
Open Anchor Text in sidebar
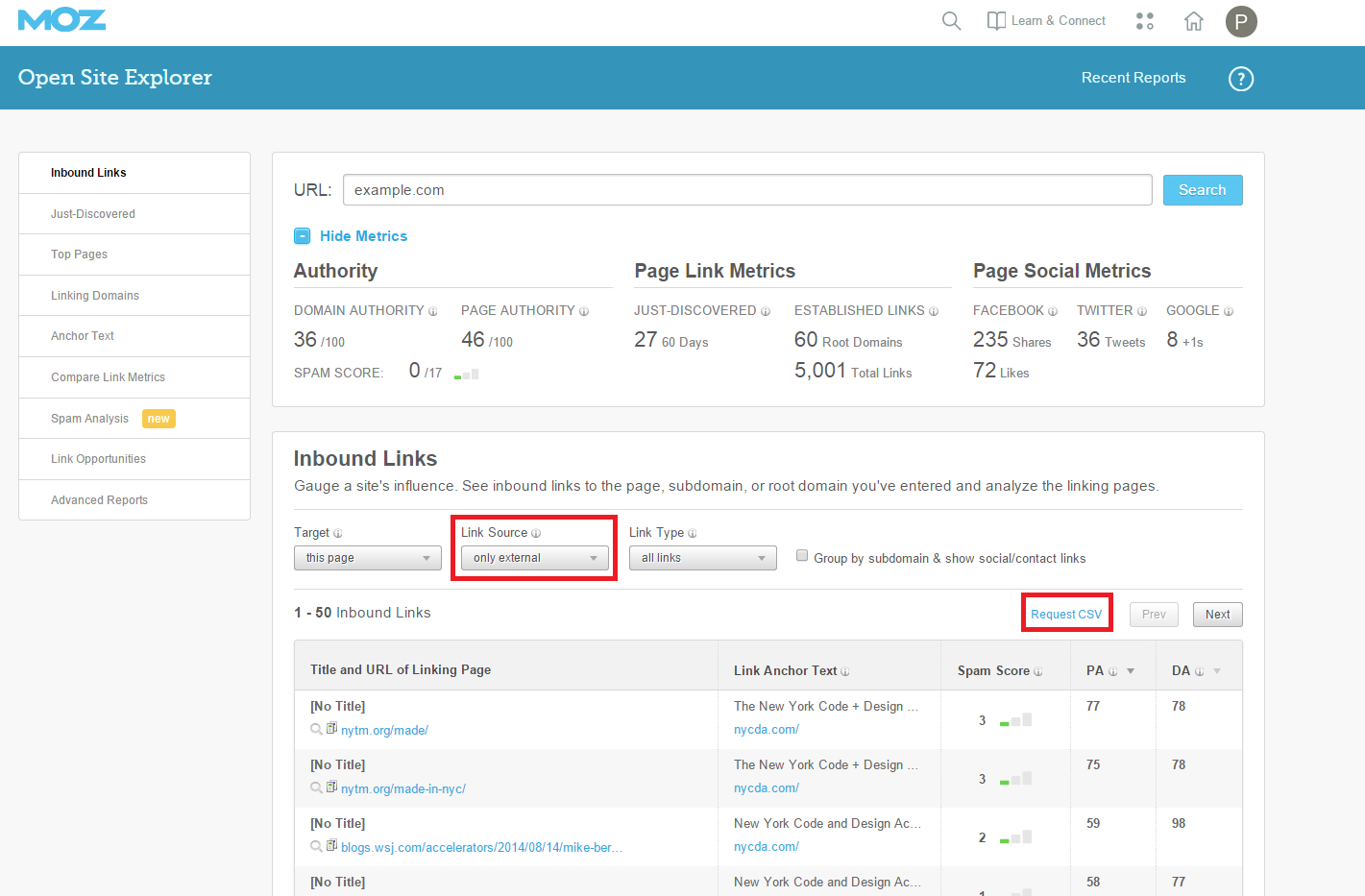pyautogui.click(x=134, y=336)
